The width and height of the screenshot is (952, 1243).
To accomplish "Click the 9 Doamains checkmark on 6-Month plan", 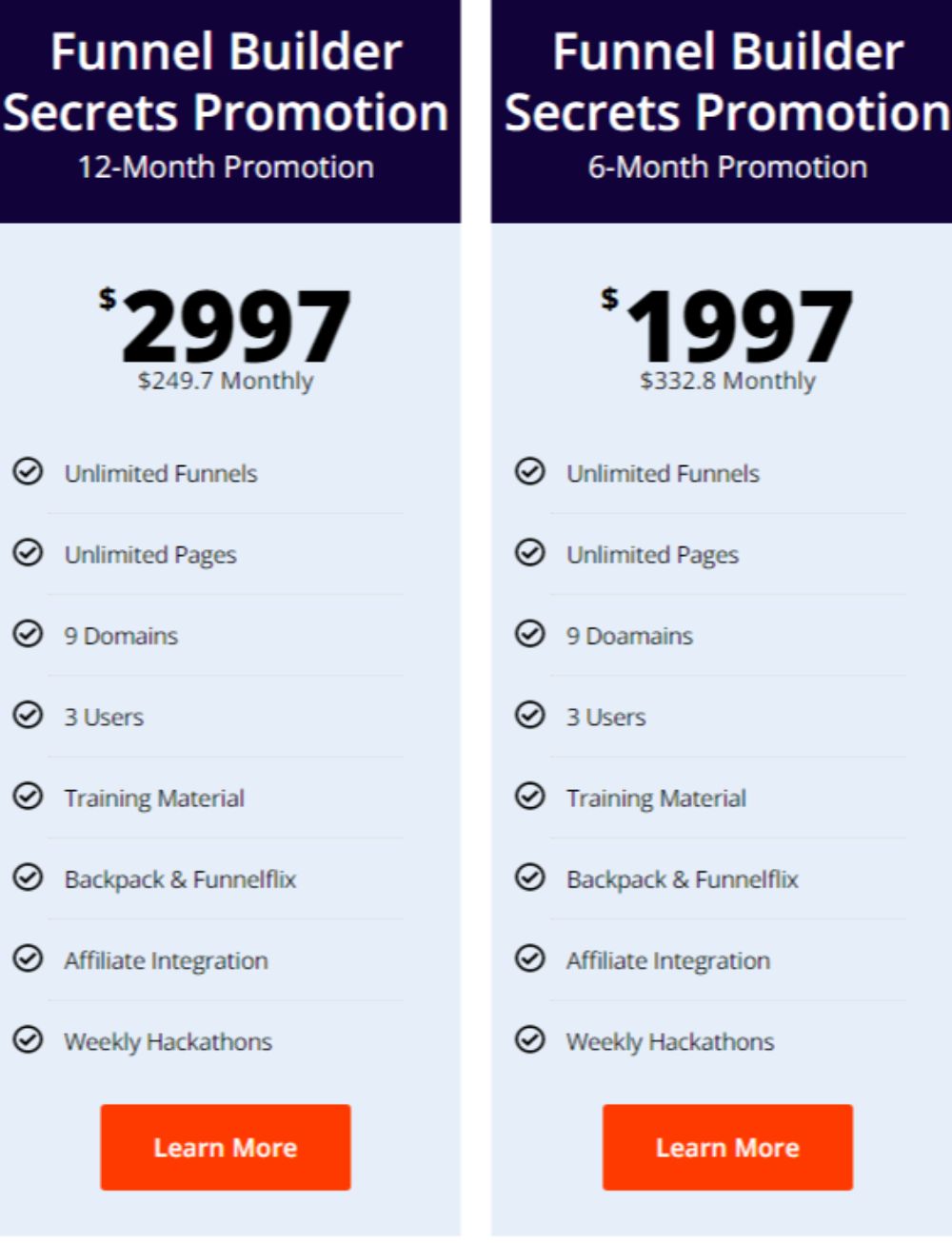I will [530, 633].
